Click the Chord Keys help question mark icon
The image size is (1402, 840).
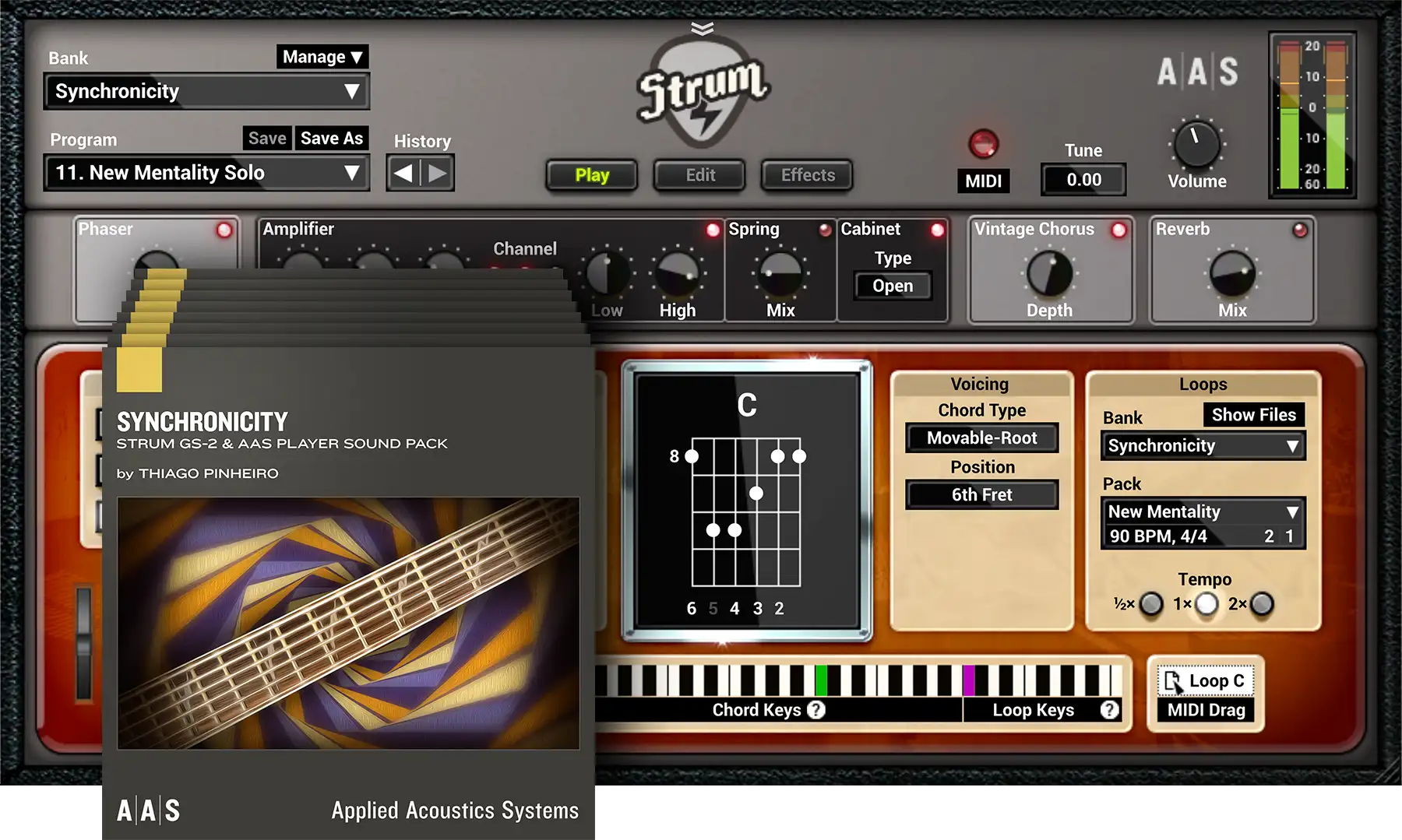tap(815, 709)
